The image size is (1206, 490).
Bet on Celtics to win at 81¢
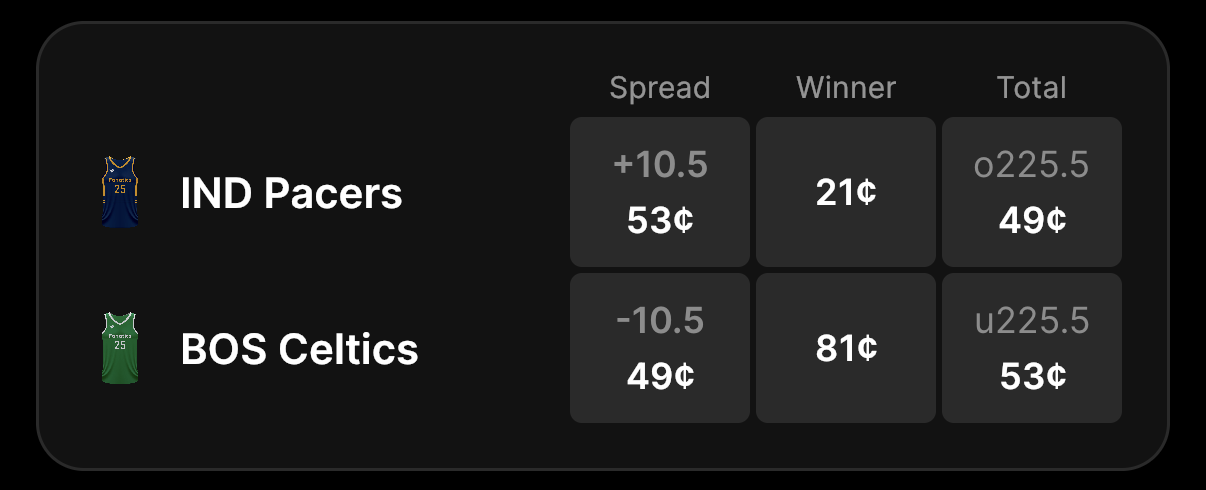pyautogui.click(x=846, y=348)
